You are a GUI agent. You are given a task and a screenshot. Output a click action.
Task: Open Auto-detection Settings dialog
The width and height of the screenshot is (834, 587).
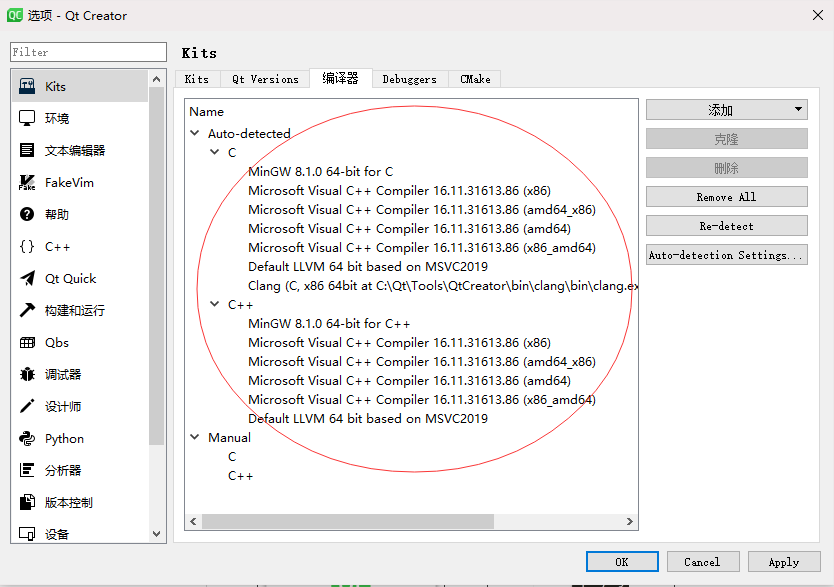(x=727, y=255)
